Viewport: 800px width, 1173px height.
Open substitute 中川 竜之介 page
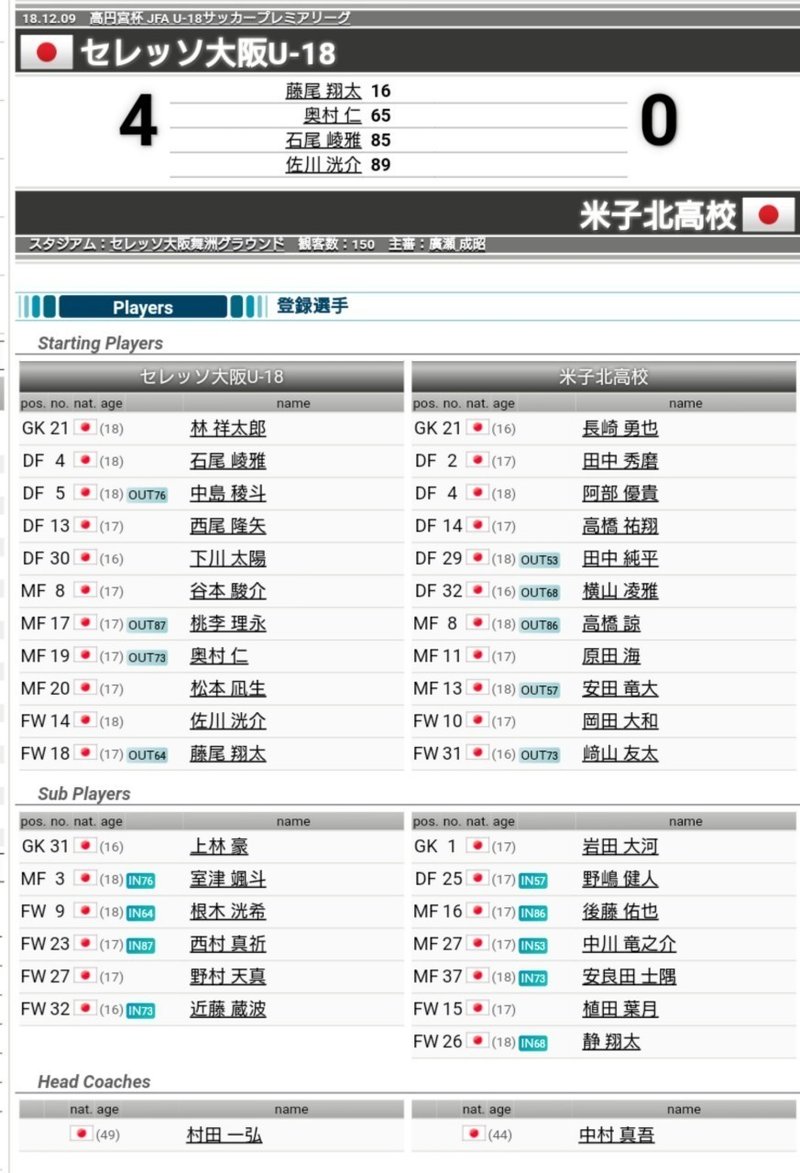coord(629,944)
